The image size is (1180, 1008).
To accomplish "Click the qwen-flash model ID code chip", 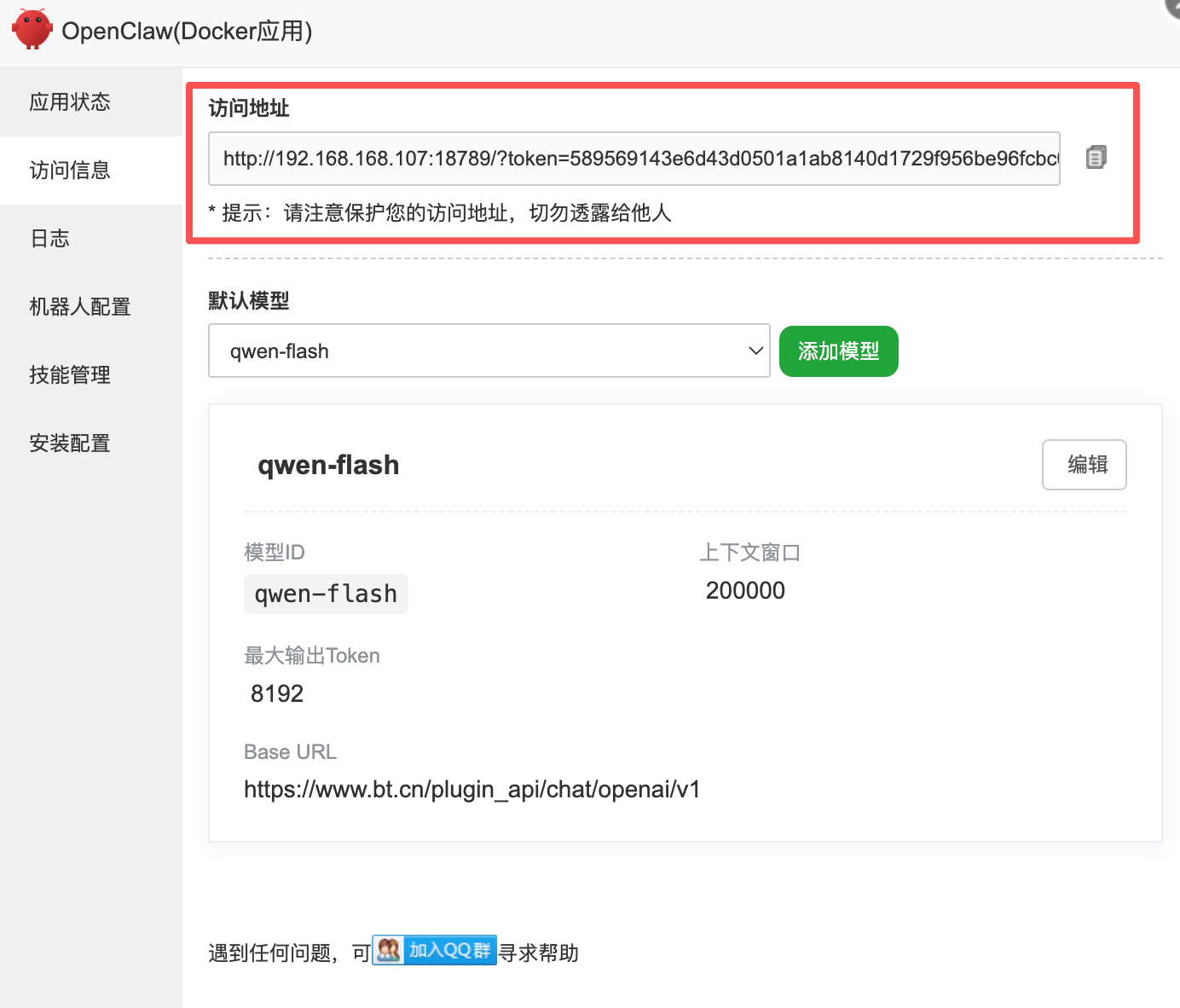I will click(x=326, y=594).
